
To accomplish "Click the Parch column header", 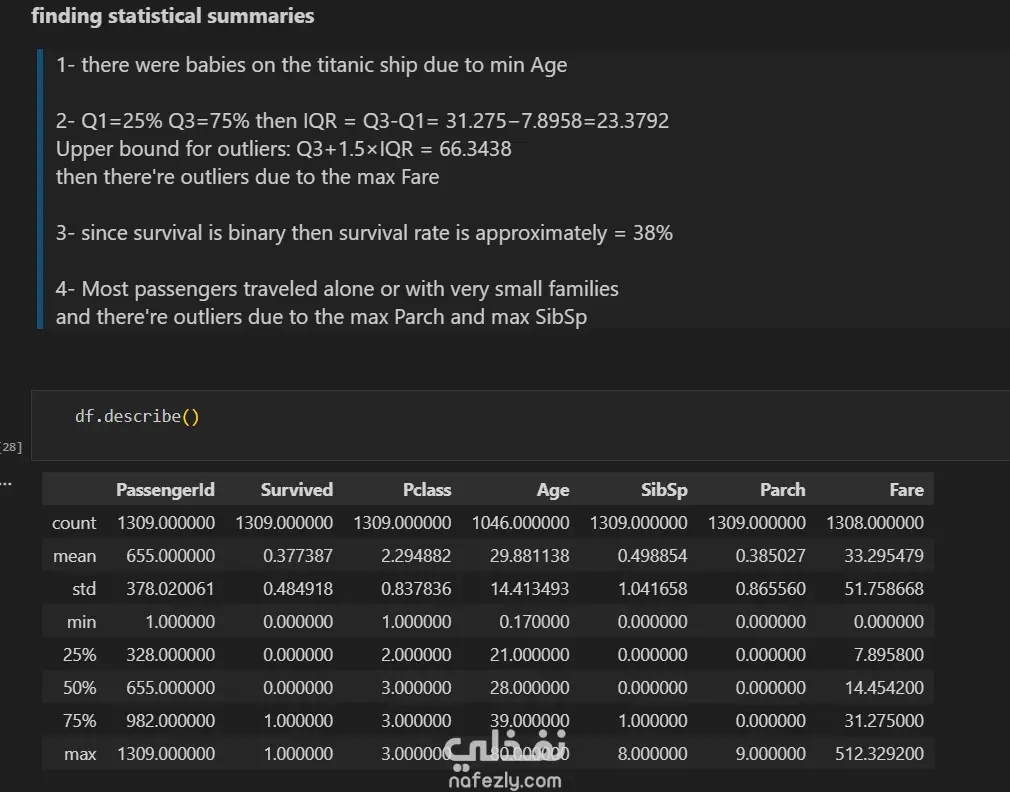I will pos(782,490).
